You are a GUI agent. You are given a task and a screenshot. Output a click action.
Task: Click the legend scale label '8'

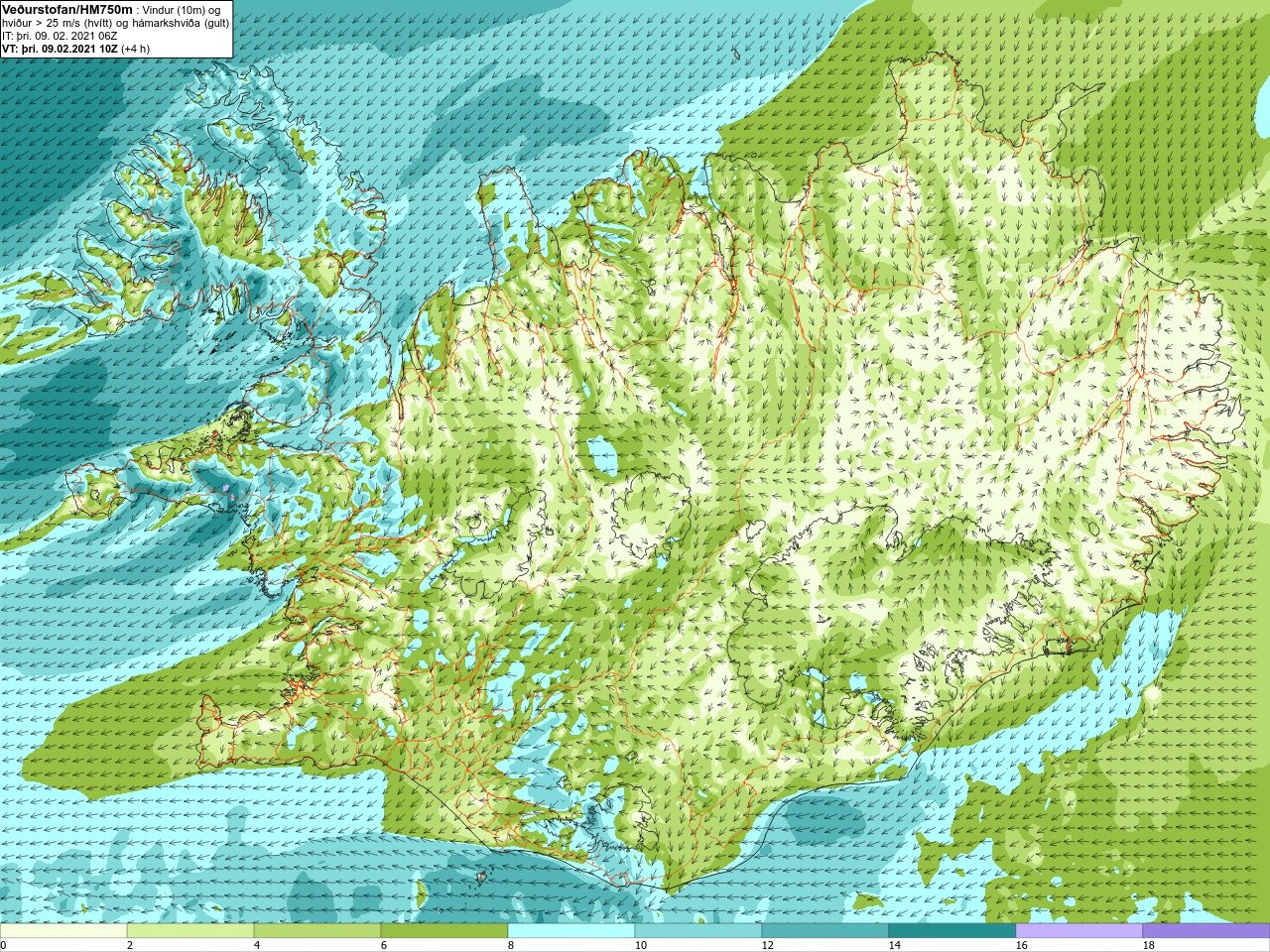(511, 945)
